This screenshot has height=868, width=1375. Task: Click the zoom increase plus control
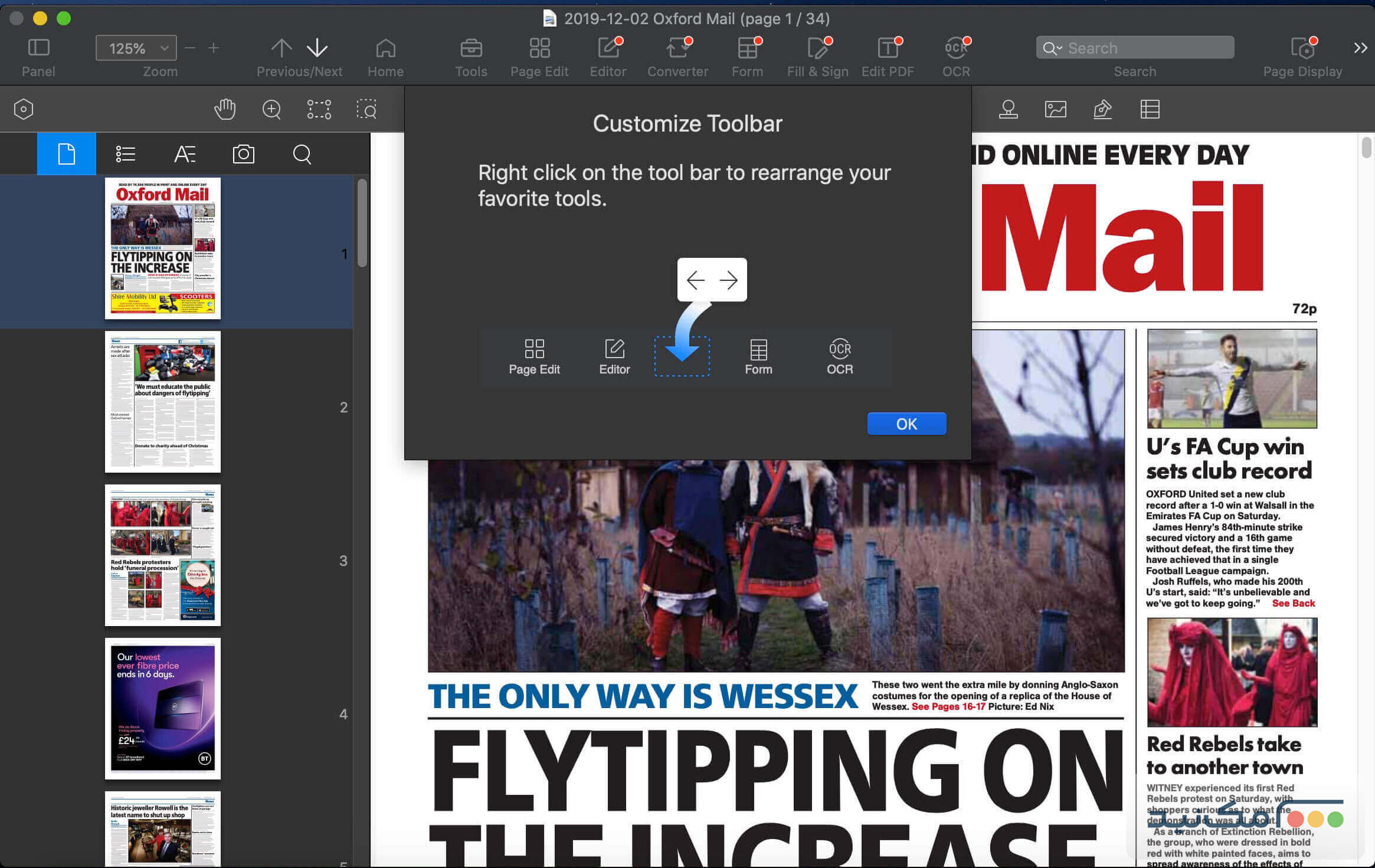click(214, 48)
